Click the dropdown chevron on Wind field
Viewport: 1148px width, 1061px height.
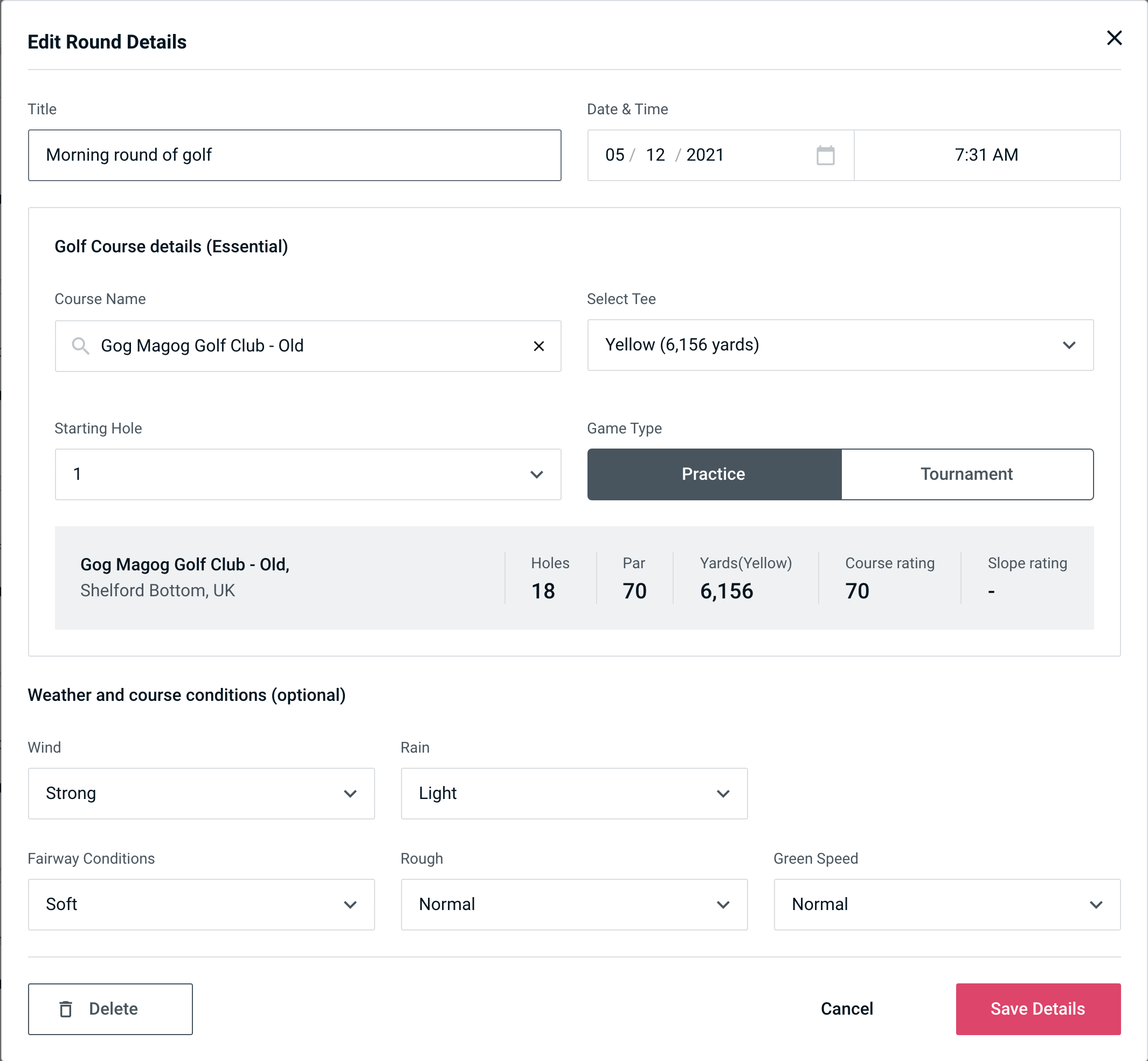coord(350,794)
